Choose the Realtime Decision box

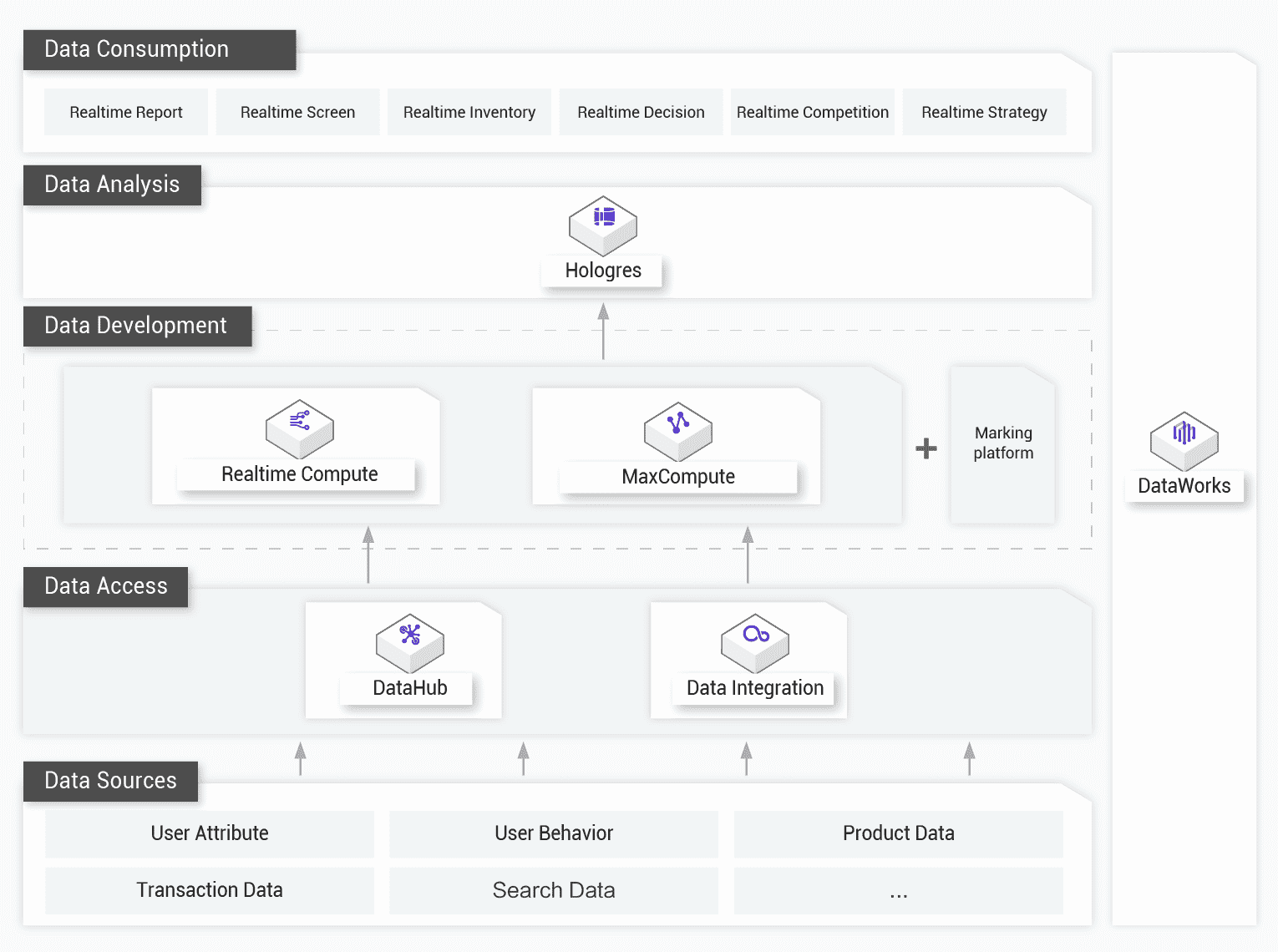[641, 112]
